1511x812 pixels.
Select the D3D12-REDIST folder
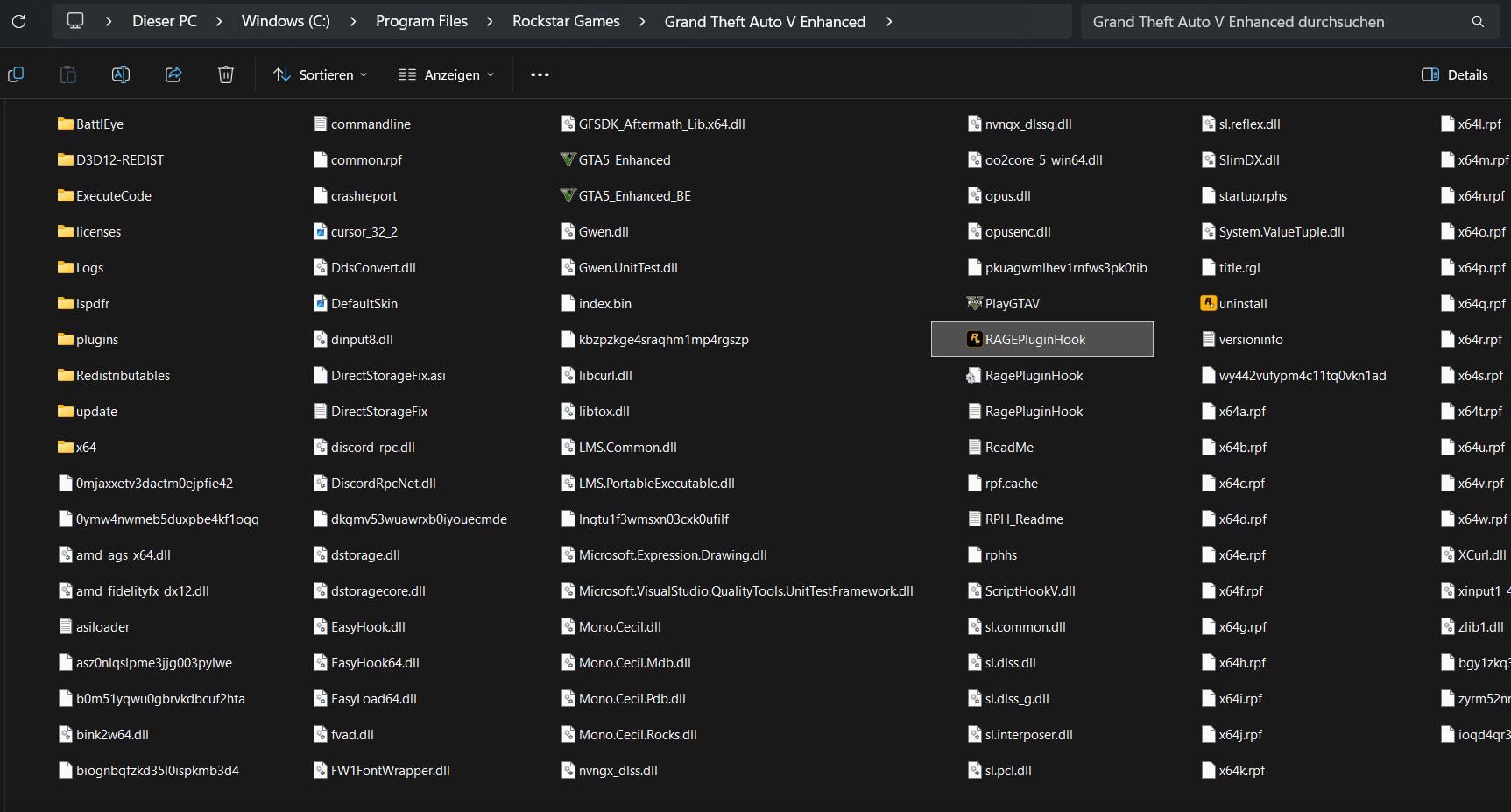(x=110, y=159)
